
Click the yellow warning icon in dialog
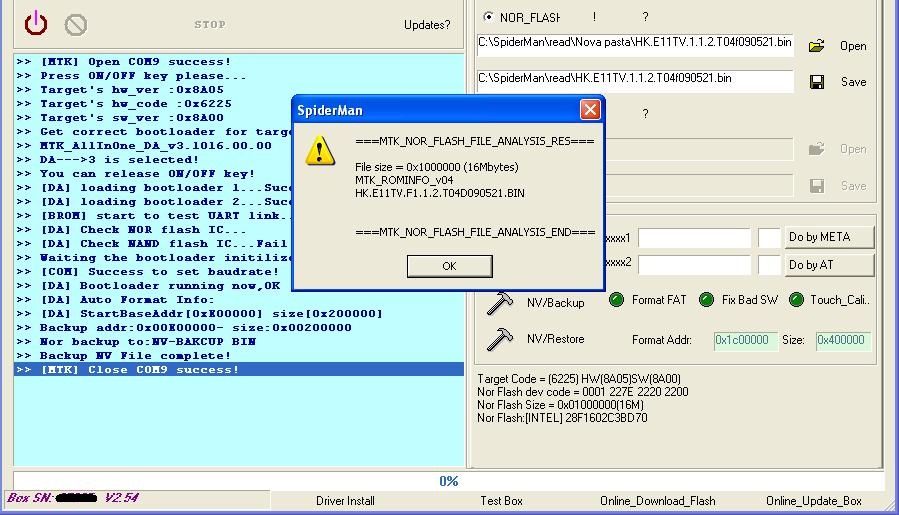[x=320, y=150]
